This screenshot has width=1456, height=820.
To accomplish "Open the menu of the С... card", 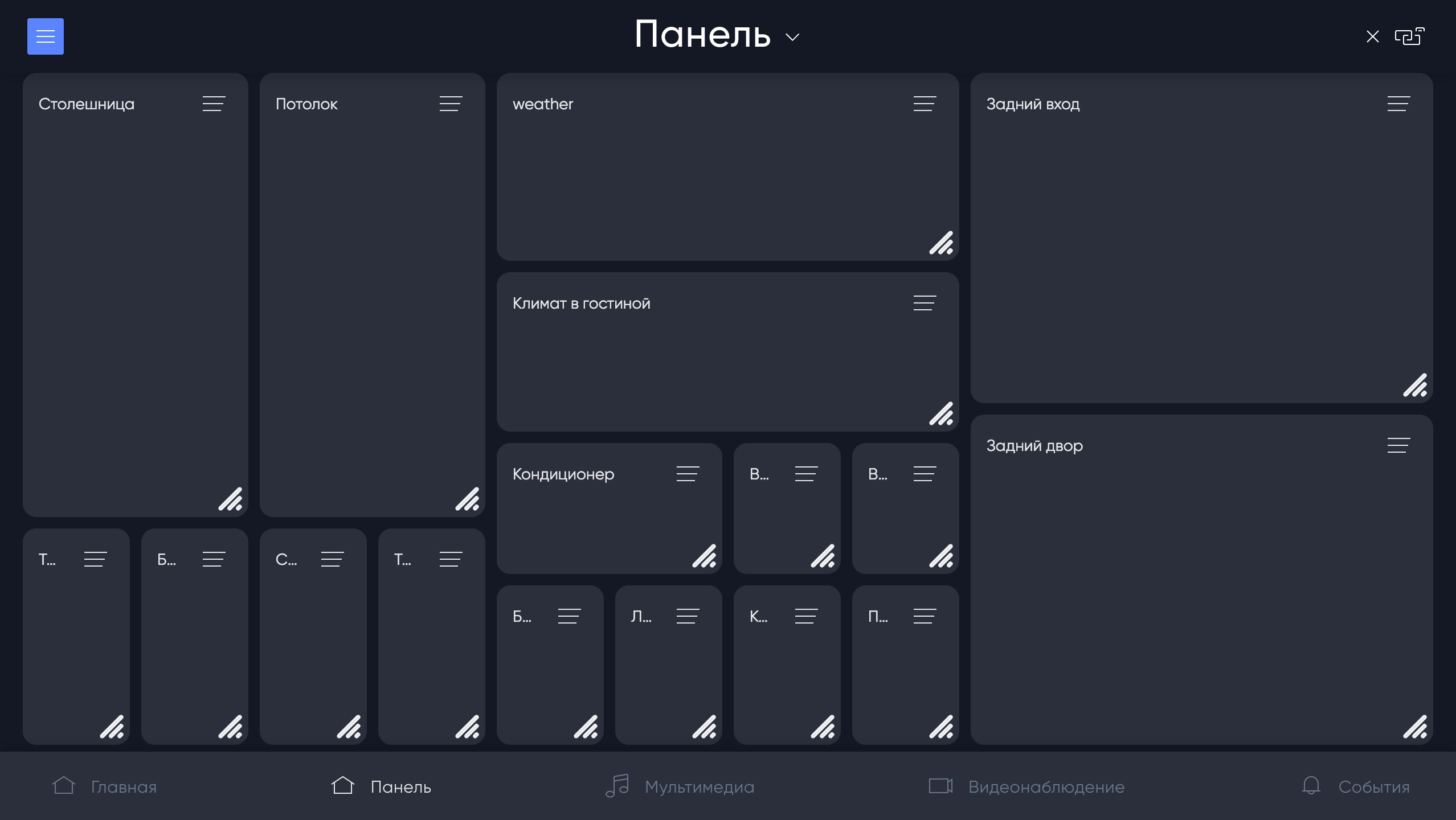I will click(x=333, y=559).
